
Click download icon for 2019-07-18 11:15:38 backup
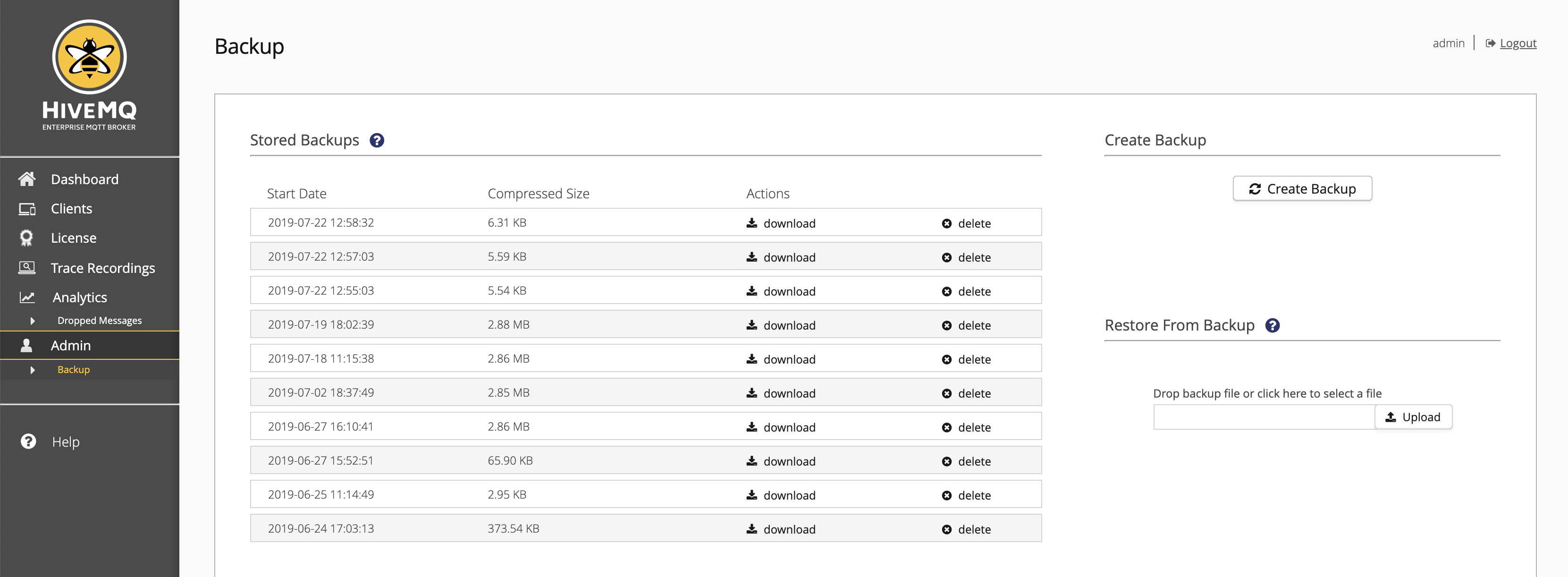point(752,360)
